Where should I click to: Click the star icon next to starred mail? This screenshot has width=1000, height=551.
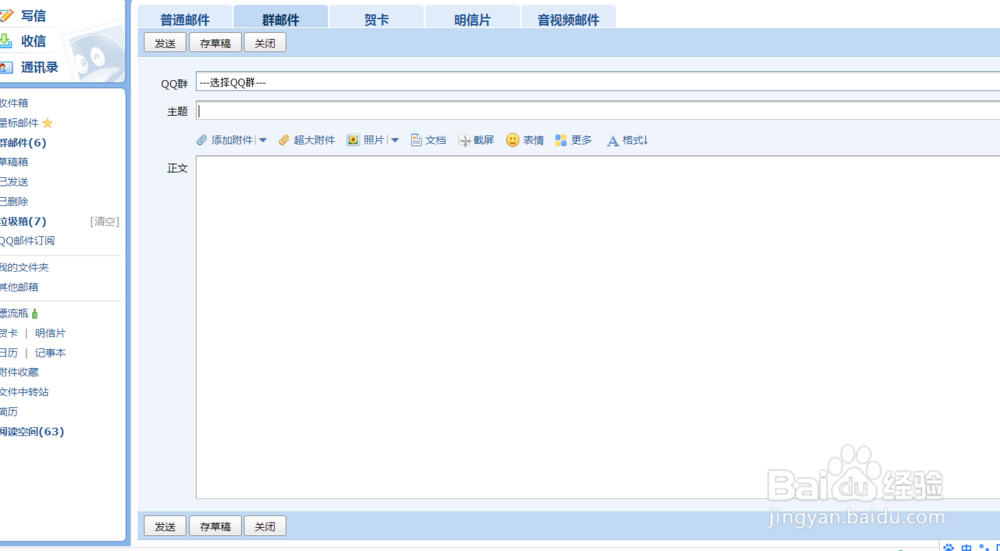pyautogui.click(x=47, y=122)
